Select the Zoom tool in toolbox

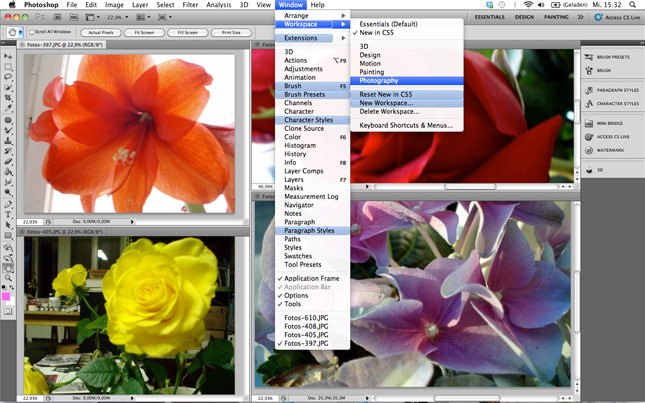pos(8,278)
